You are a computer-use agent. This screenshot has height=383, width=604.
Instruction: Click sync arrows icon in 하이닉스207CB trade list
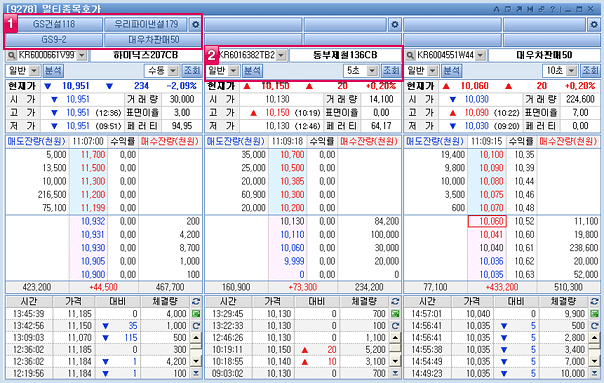pos(196,301)
